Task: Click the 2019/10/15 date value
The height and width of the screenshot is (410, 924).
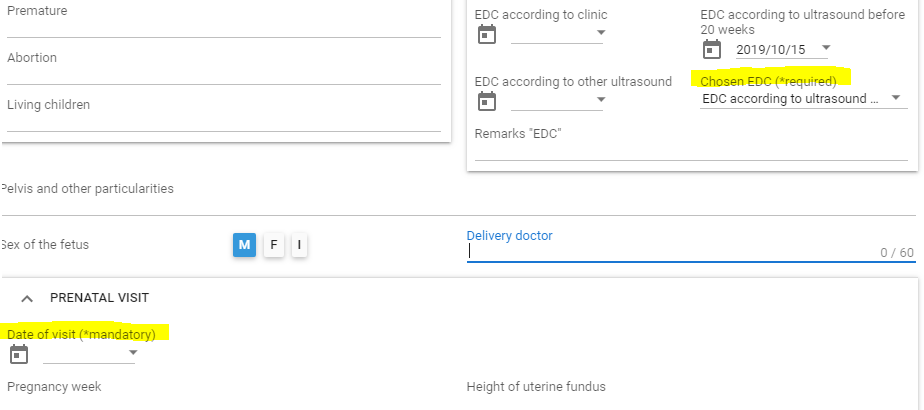Action: 771,49
